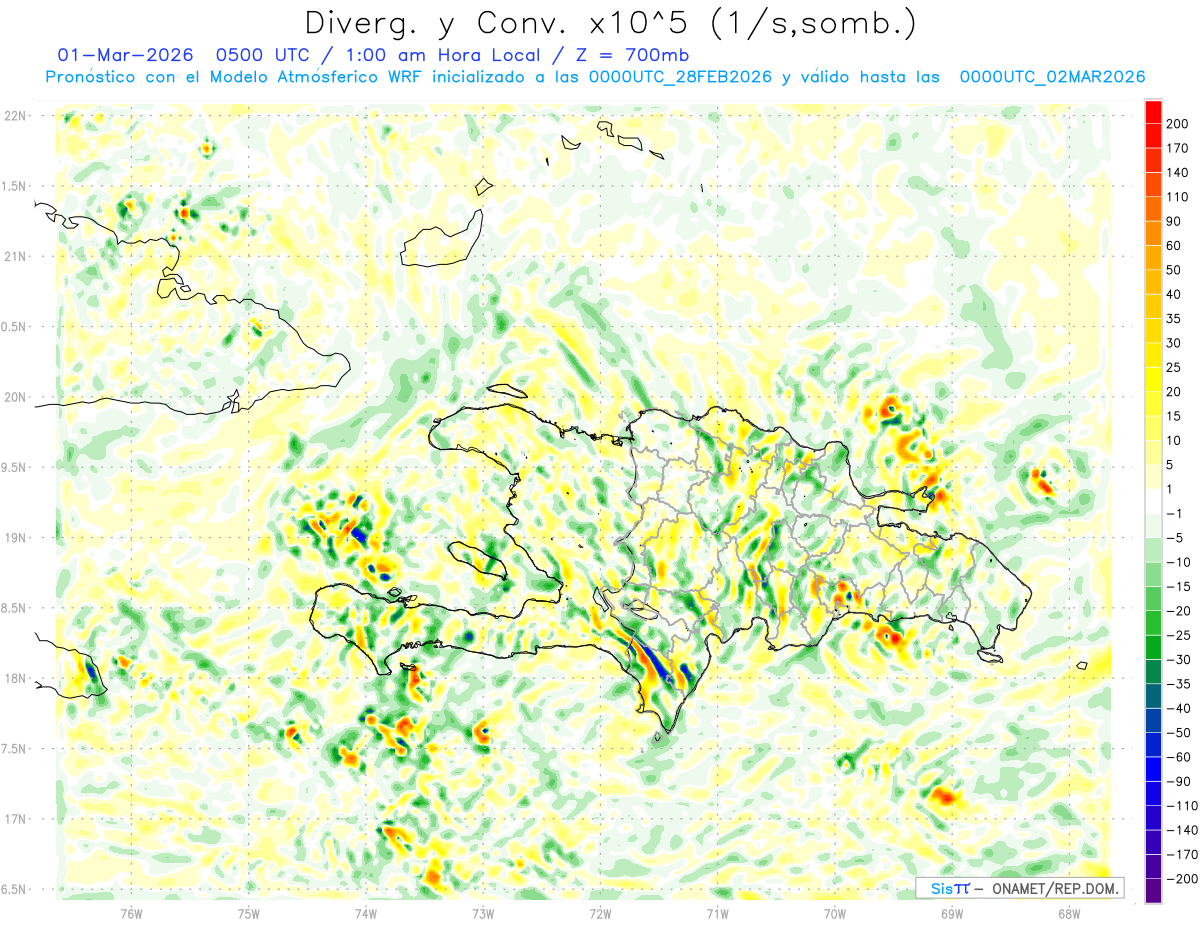
Task: Click the '17N' latitude label
Action: [16, 818]
